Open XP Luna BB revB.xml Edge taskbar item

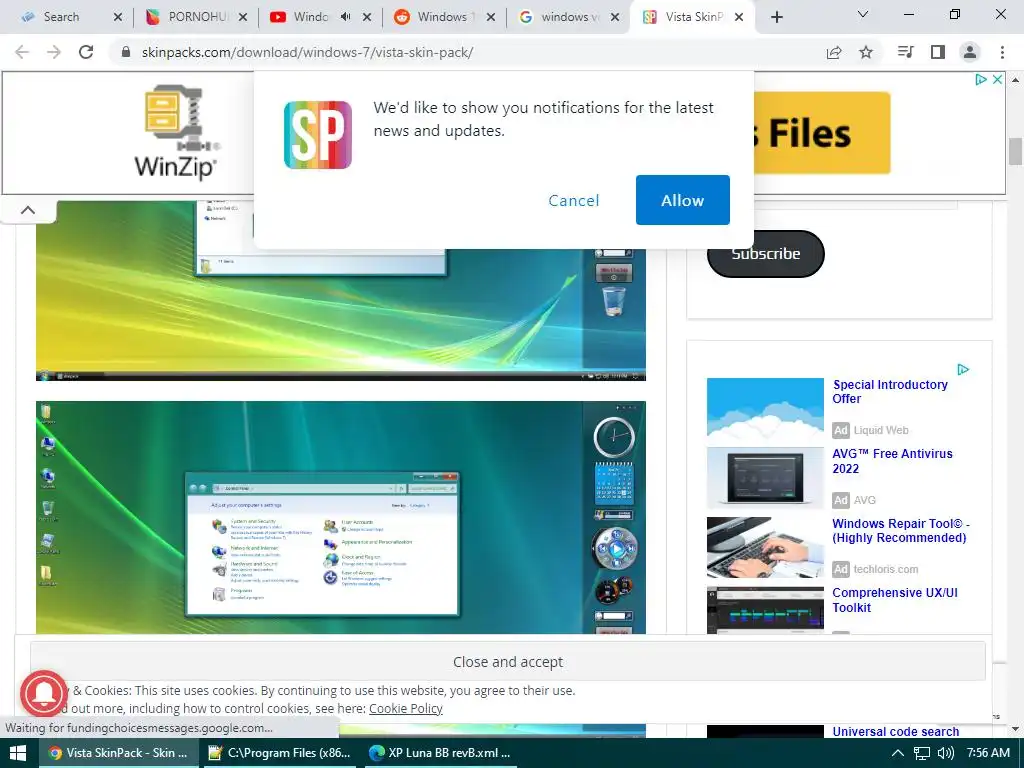point(440,753)
